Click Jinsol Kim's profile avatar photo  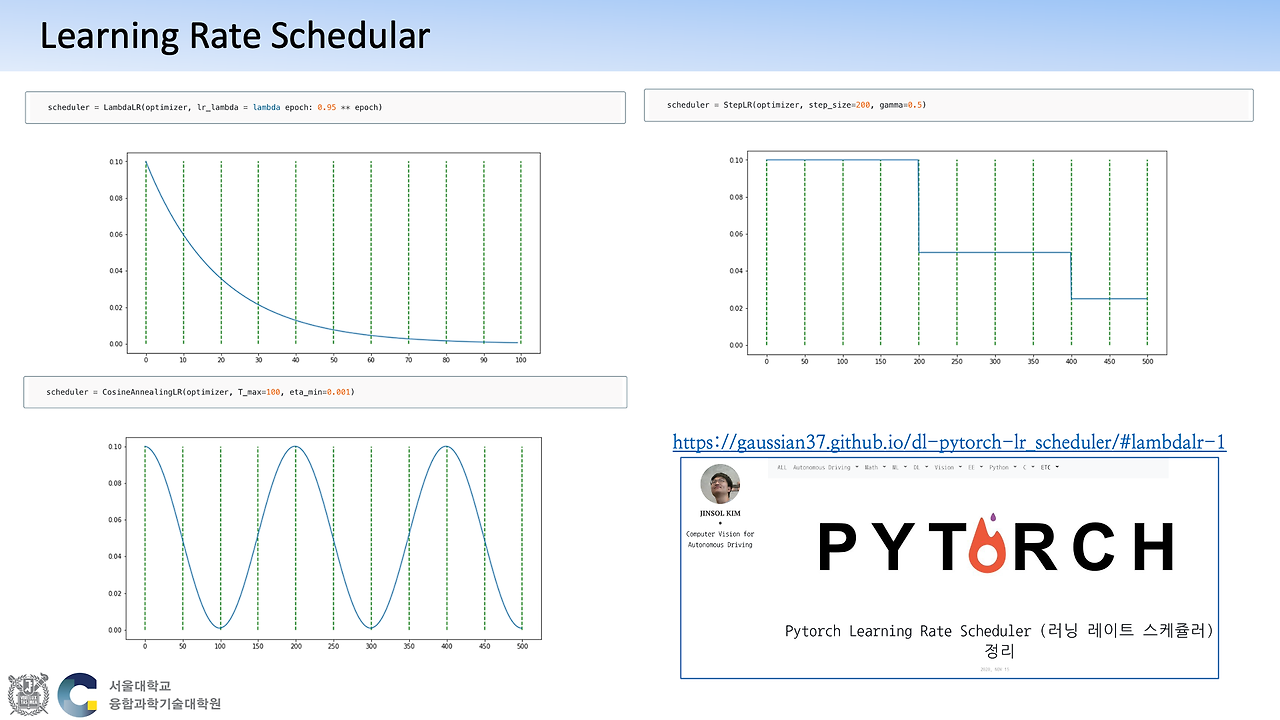pos(720,484)
